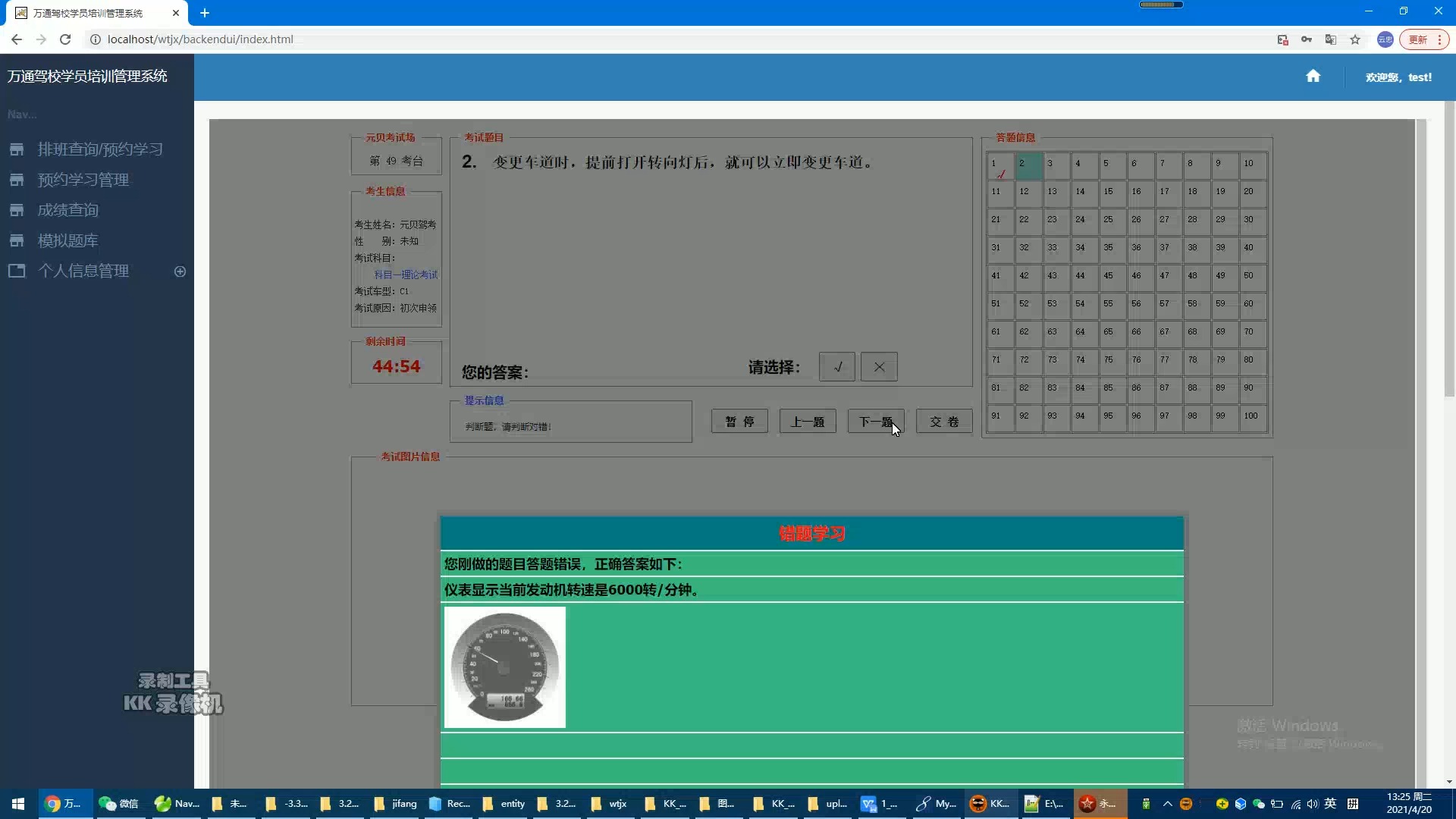Image resolution: width=1456 pixels, height=819 pixels.
Task: Choose the √ (correct) answer button
Action: (x=837, y=367)
